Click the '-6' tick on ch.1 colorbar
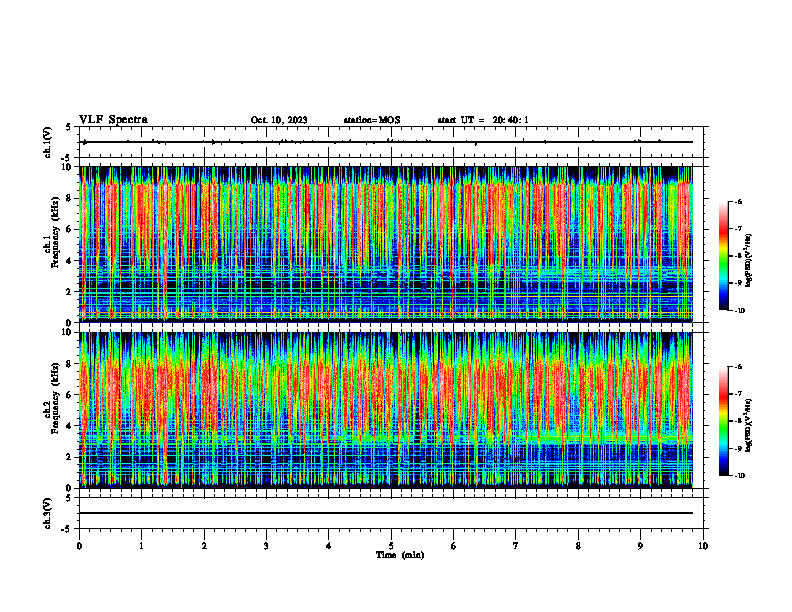The image size is (792, 612). tap(739, 202)
